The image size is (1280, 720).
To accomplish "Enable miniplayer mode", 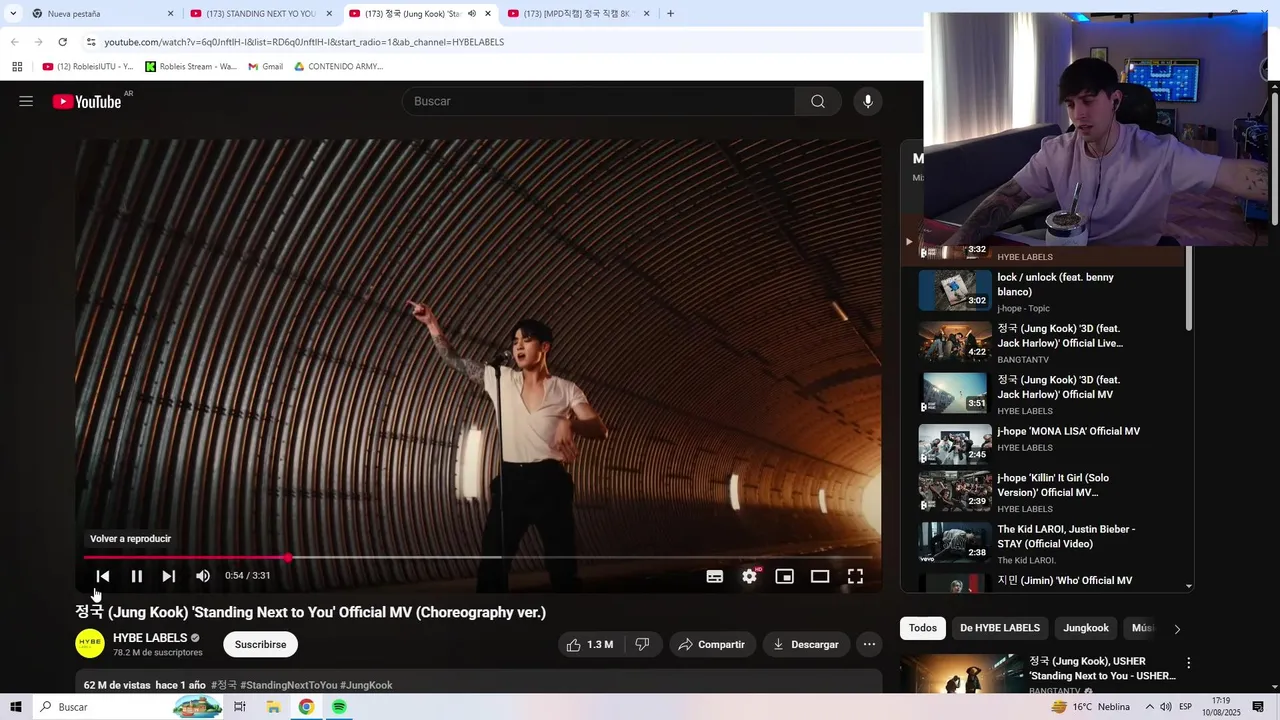I will (x=785, y=576).
